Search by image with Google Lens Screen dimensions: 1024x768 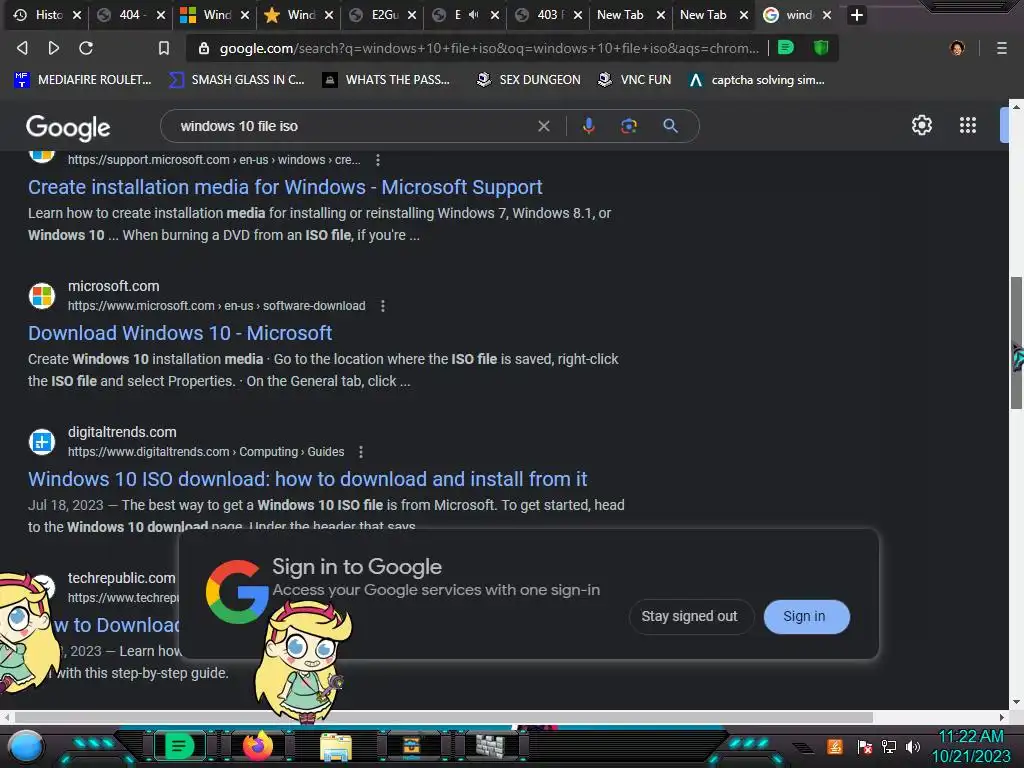[628, 126]
